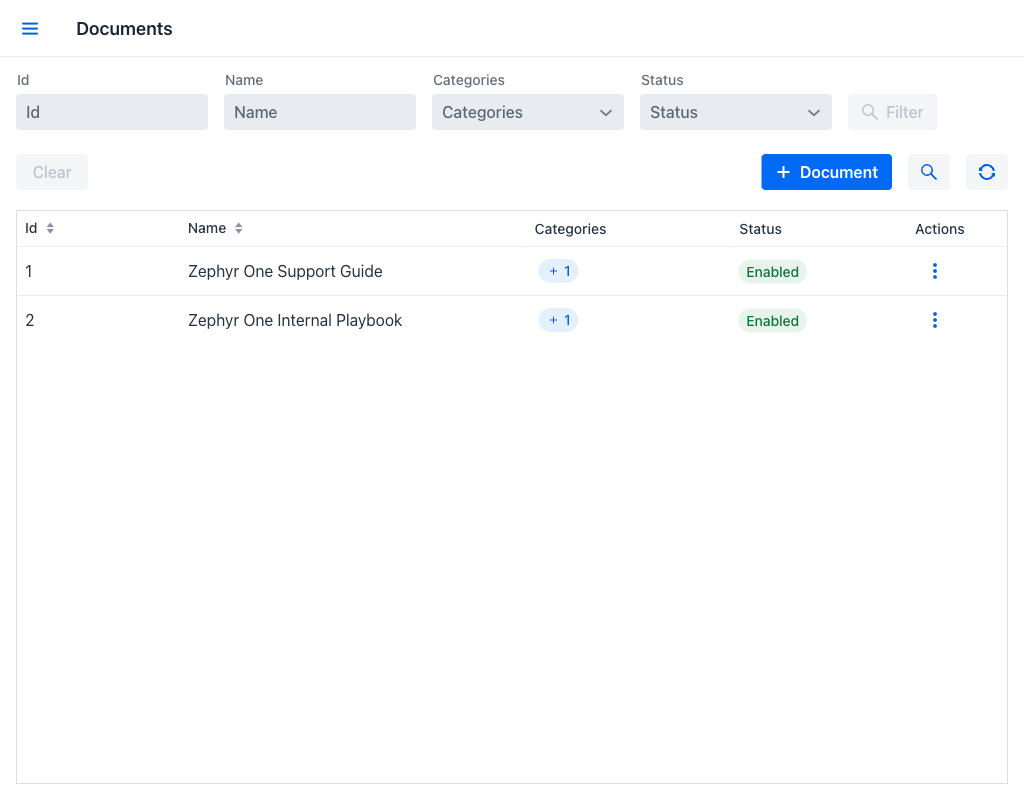Click the Id filter input field
Screen dimensions: 1024x800
pyautogui.click(x=112, y=112)
